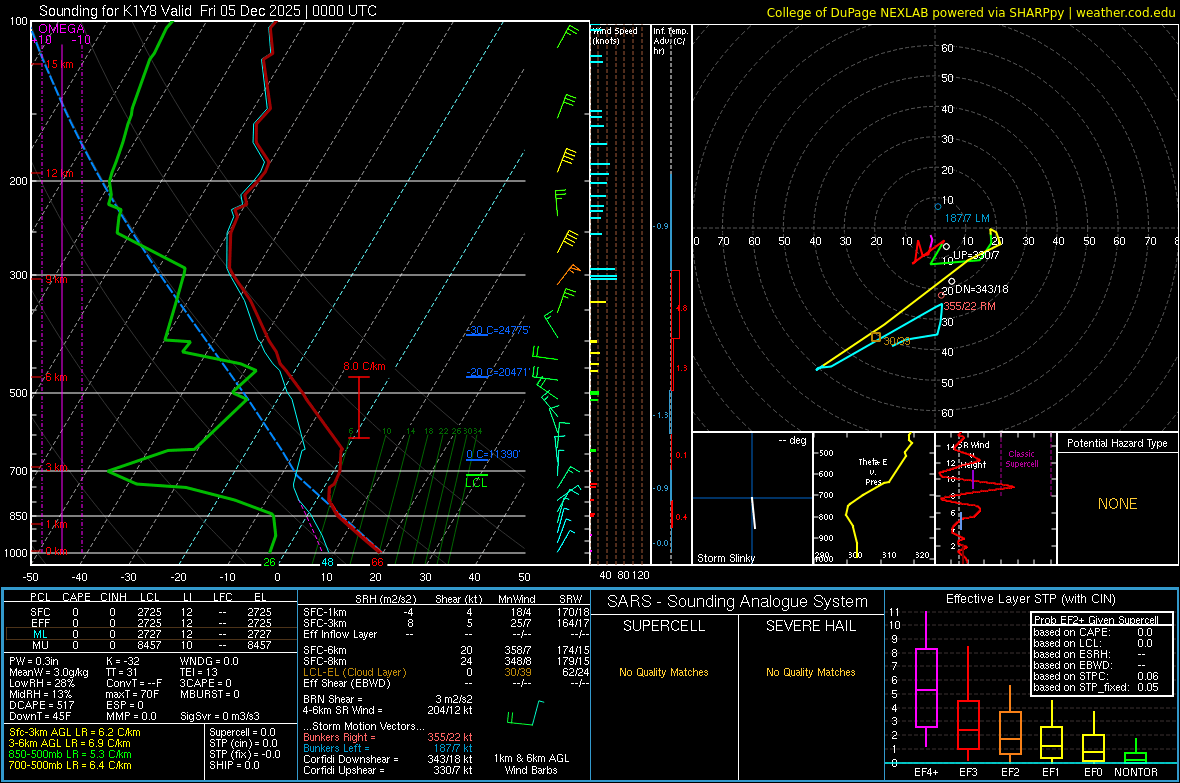Click the maxT = 70F value
Image resolution: width=1180 pixels, height=783 pixels.
132,694
